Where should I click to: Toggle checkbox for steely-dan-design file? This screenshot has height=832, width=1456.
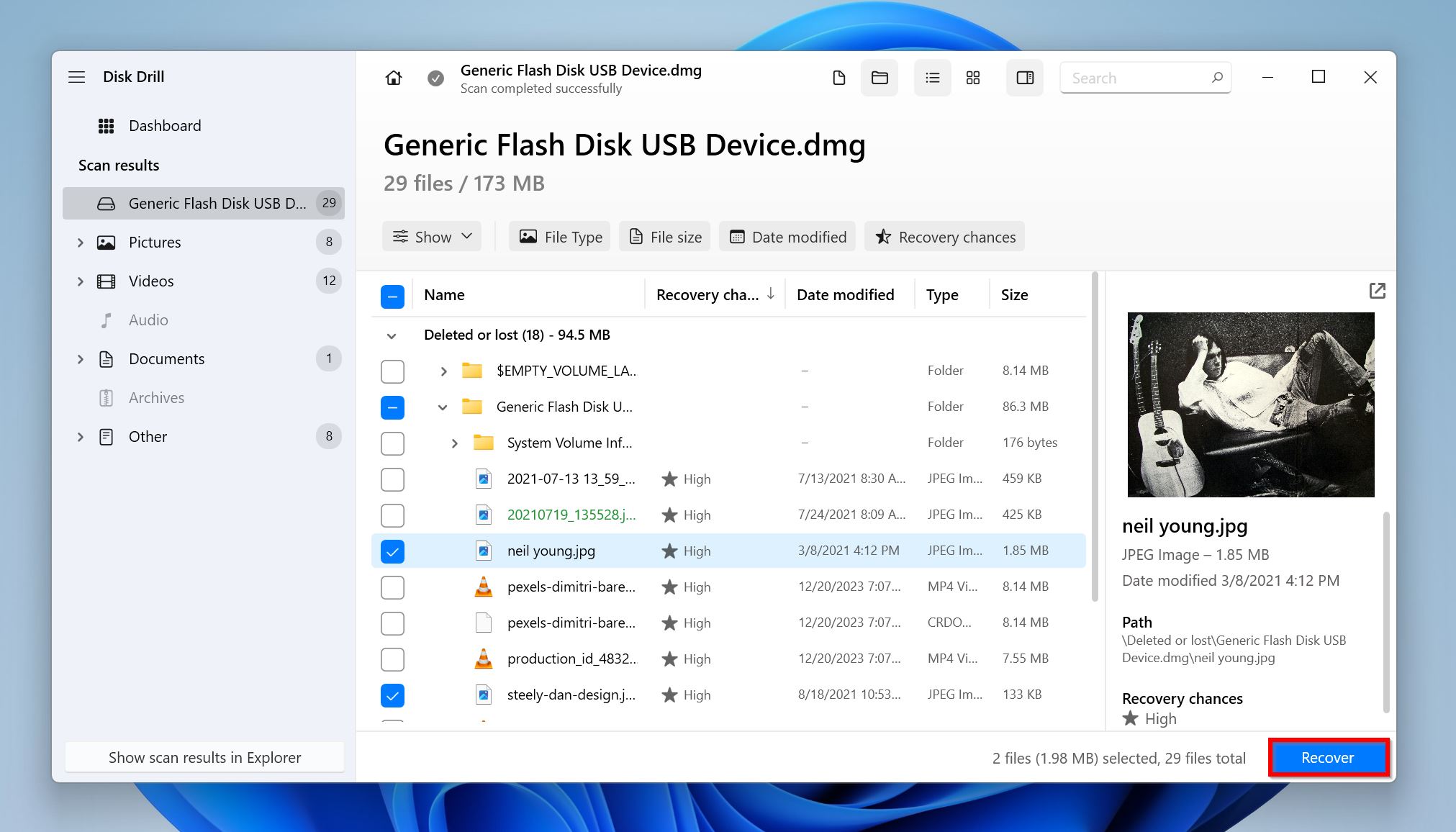[393, 694]
